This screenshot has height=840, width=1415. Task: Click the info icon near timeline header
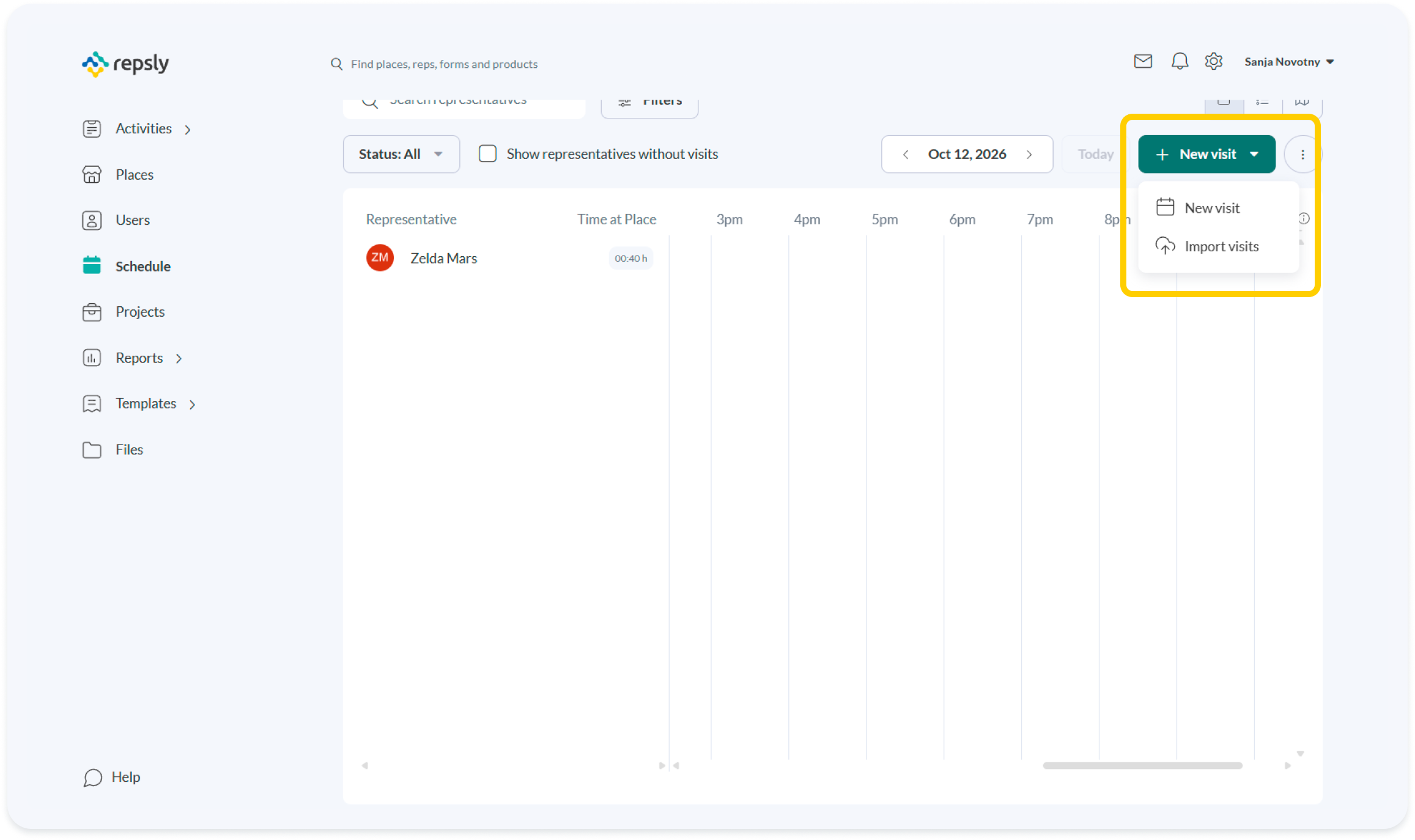click(1304, 218)
